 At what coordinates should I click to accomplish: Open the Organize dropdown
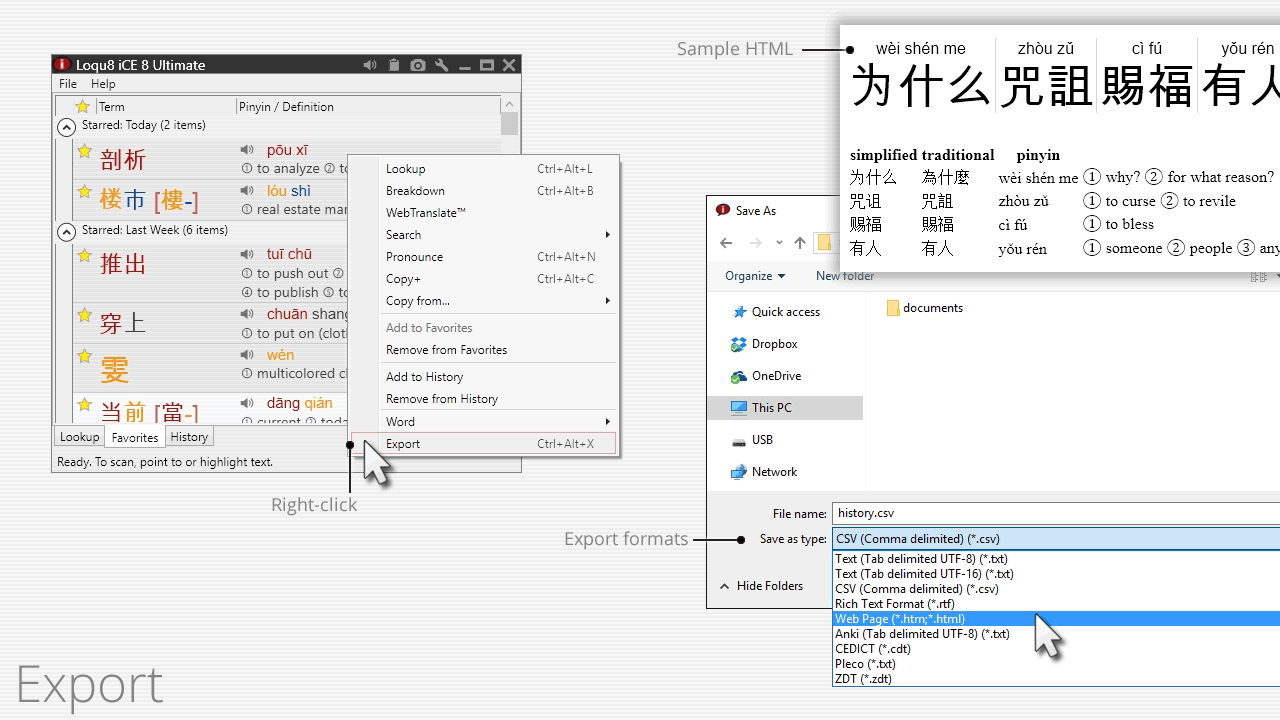tap(755, 276)
